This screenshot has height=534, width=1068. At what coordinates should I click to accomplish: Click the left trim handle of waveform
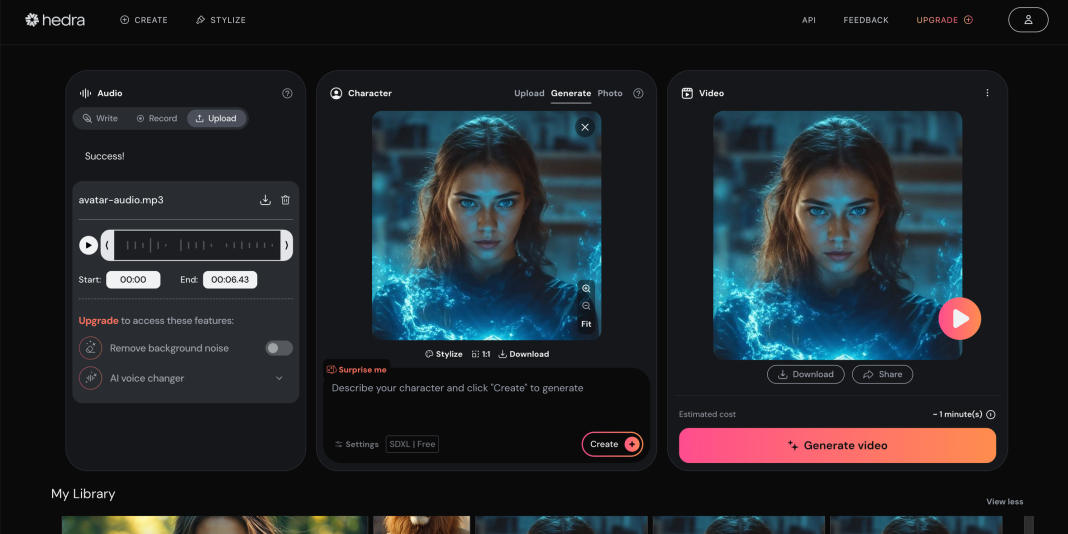coord(107,245)
